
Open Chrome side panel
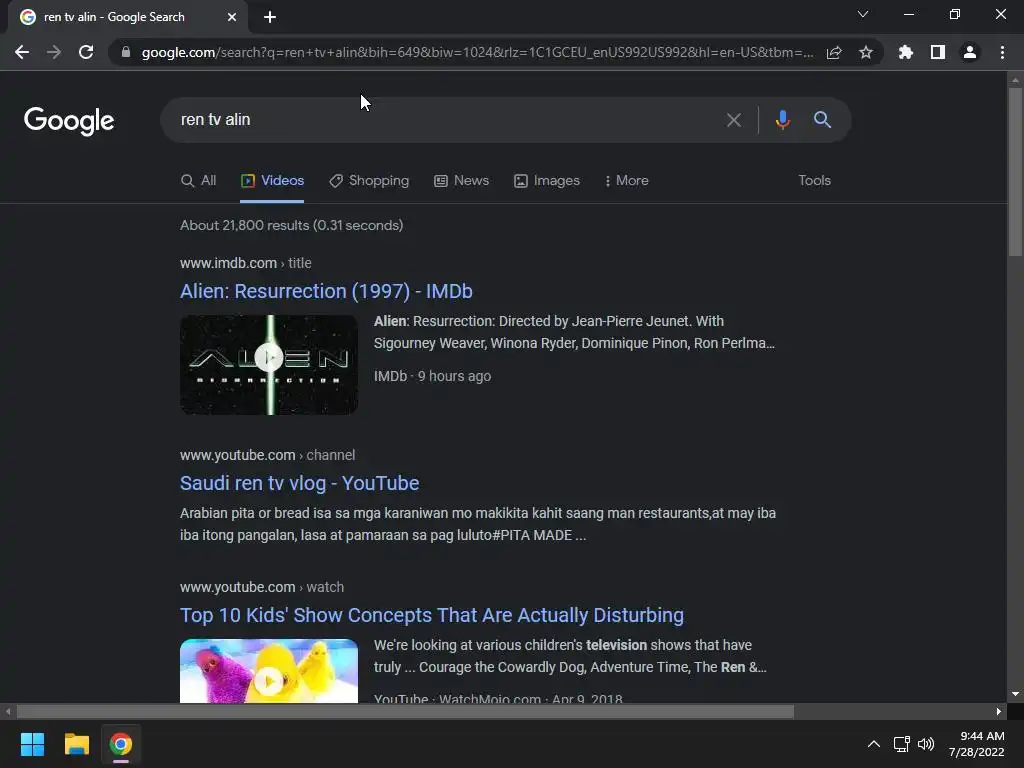(938, 52)
